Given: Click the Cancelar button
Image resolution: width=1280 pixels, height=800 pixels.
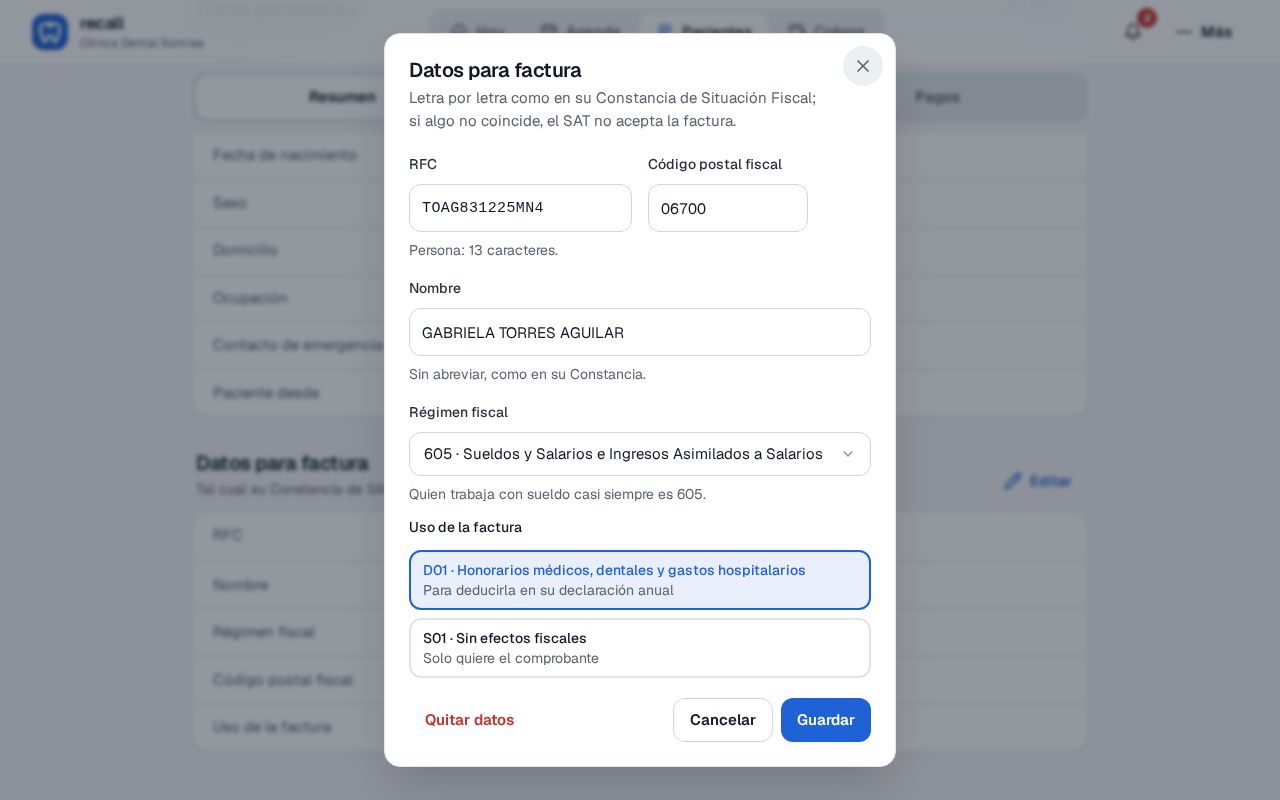Looking at the screenshot, I should [x=723, y=720].
